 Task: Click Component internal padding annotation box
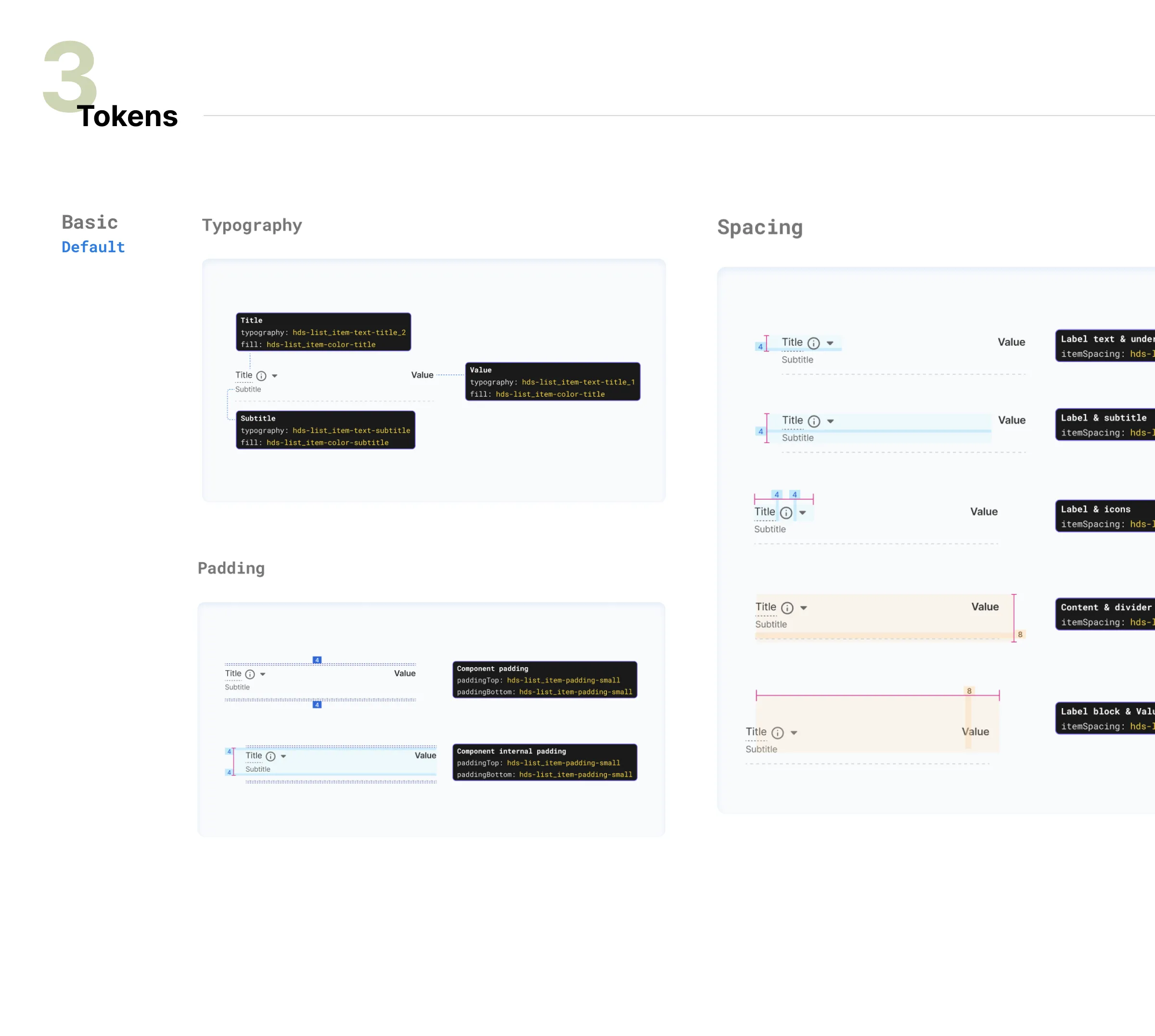(x=544, y=762)
